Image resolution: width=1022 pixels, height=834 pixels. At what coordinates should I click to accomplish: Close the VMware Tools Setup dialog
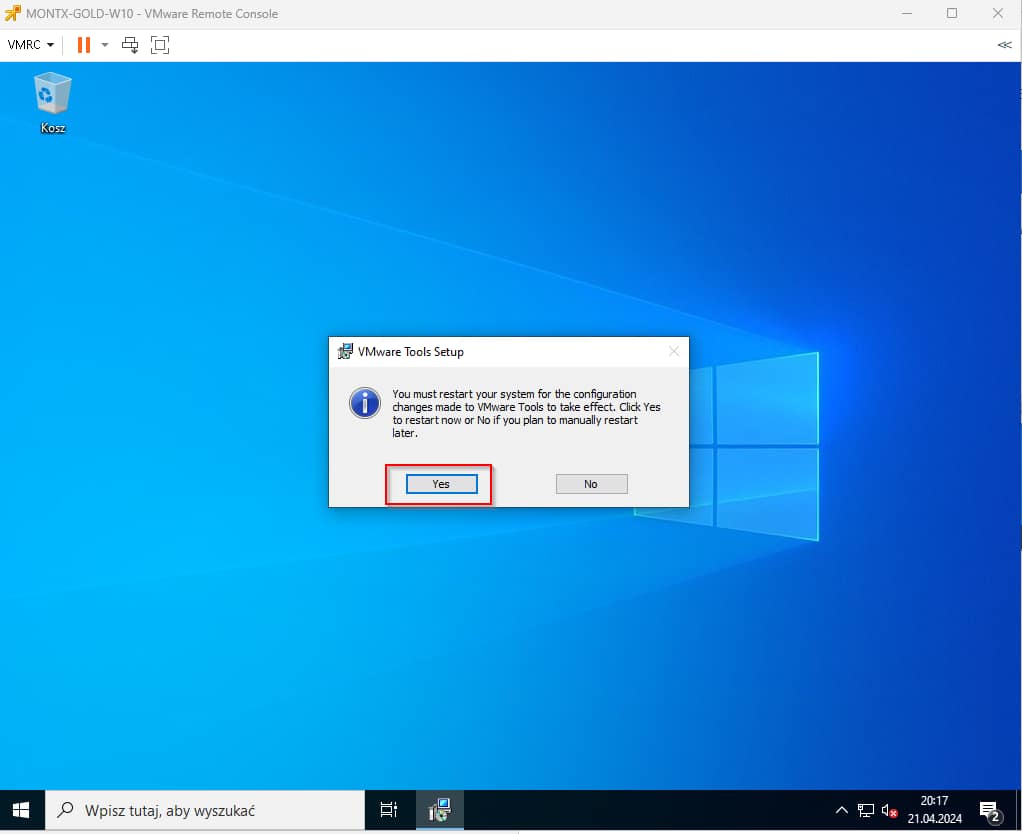(673, 351)
